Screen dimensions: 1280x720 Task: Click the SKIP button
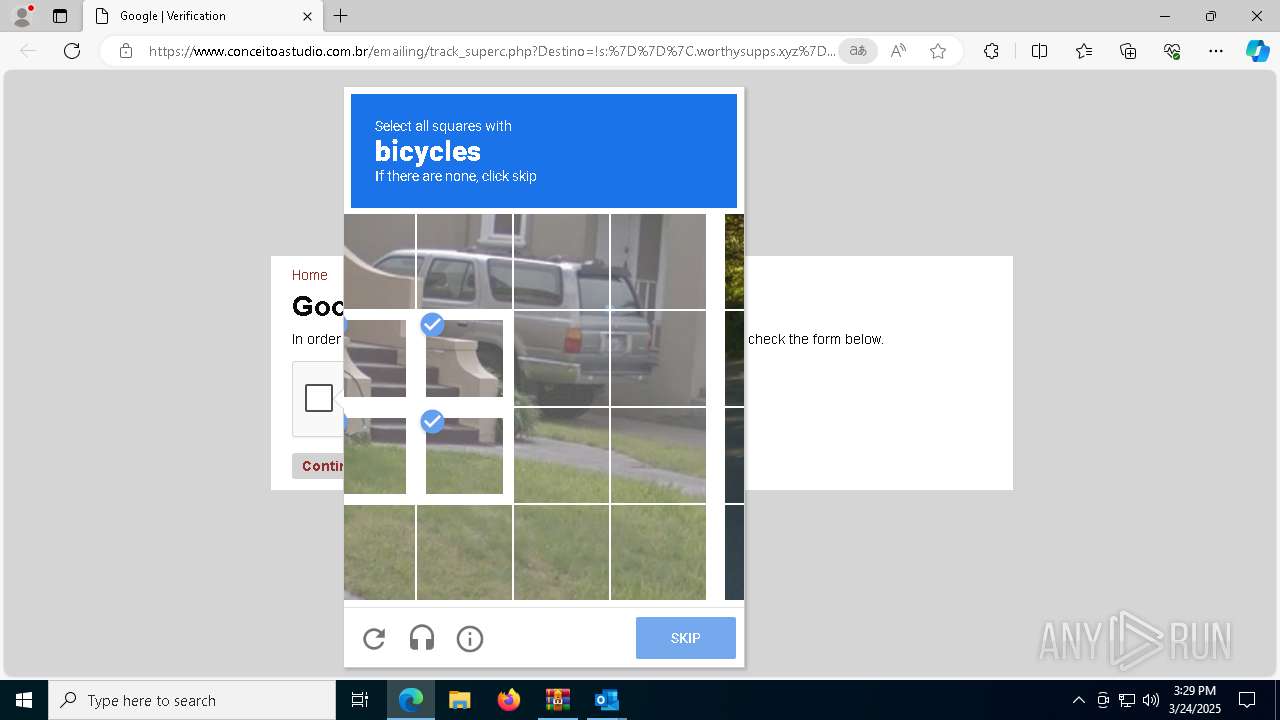point(686,638)
